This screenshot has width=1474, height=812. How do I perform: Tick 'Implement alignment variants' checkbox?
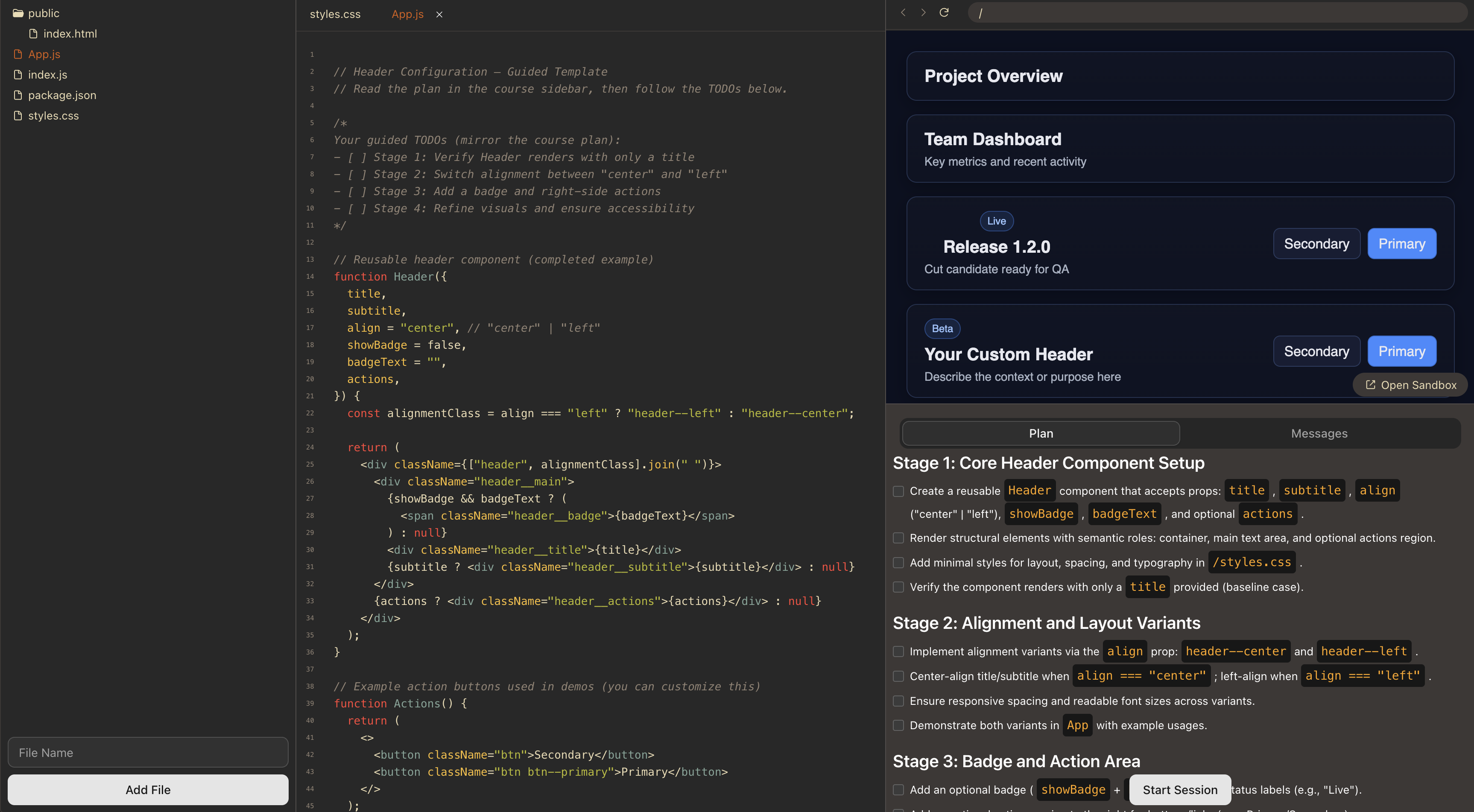(x=898, y=652)
